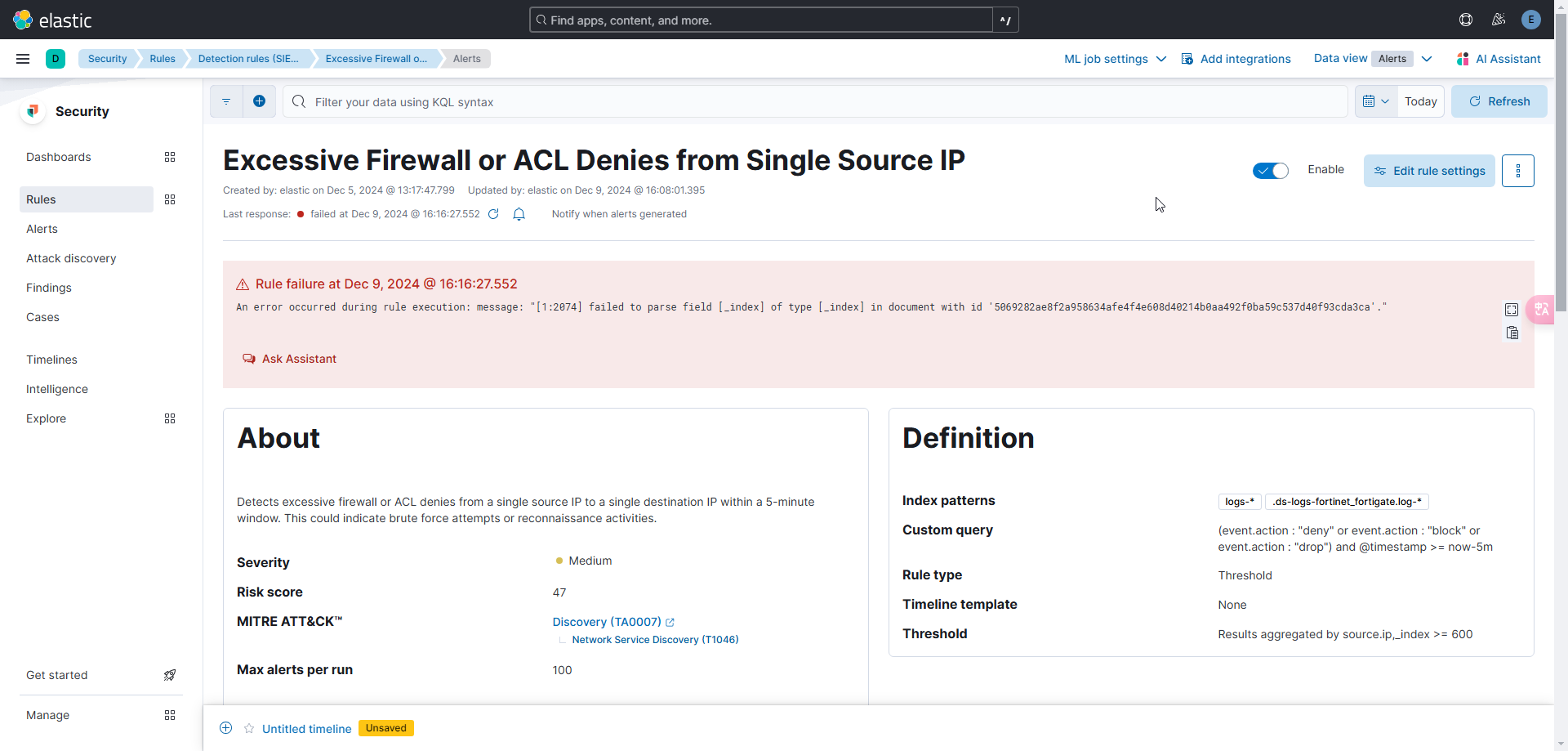Click the Elastic logo
The image size is (1568, 751).
pos(52,20)
